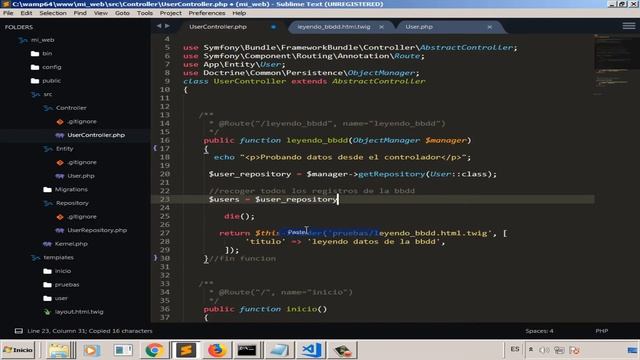Open the Find menu
Screen dimensions: 640x360
click(80, 13)
